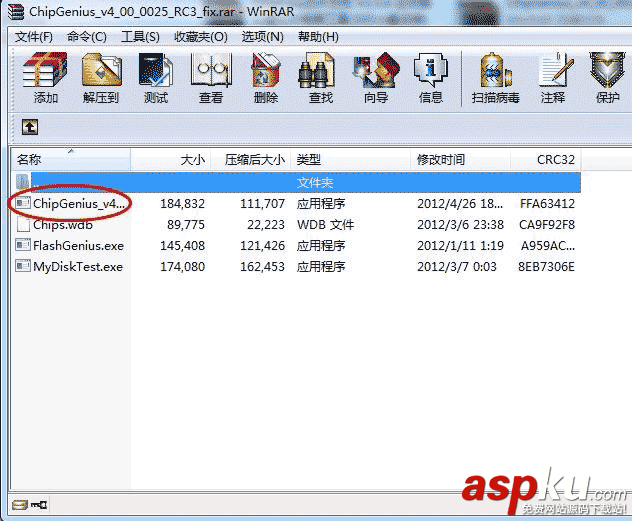Sort by 大小 column header
Image resolution: width=632 pixels, height=521 pixels.
tap(171, 160)
